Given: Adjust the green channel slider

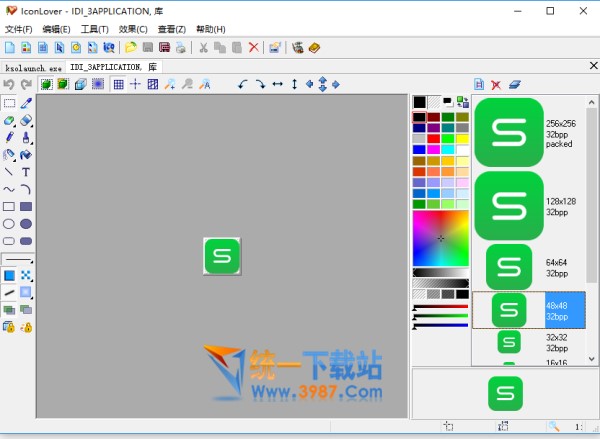Looking at the screenshot, I should click(x=441, y=316).
